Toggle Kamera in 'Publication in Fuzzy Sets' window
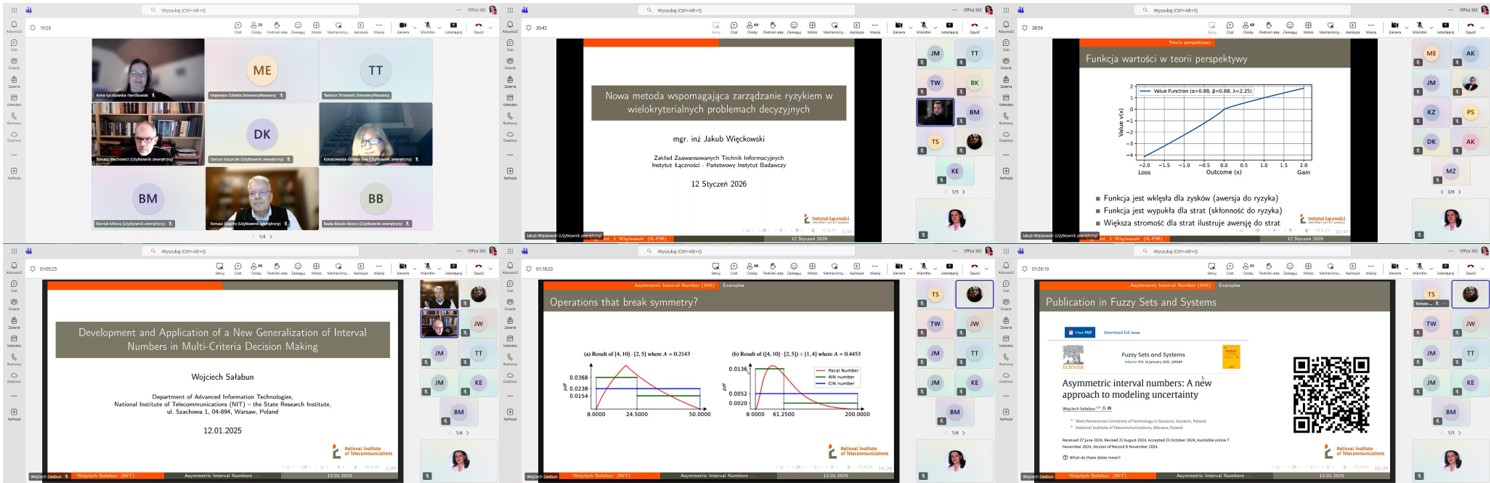Image resolution: width=1490 pixels, height=483 pixels. pyautogui.click(x=1397, y=267)
